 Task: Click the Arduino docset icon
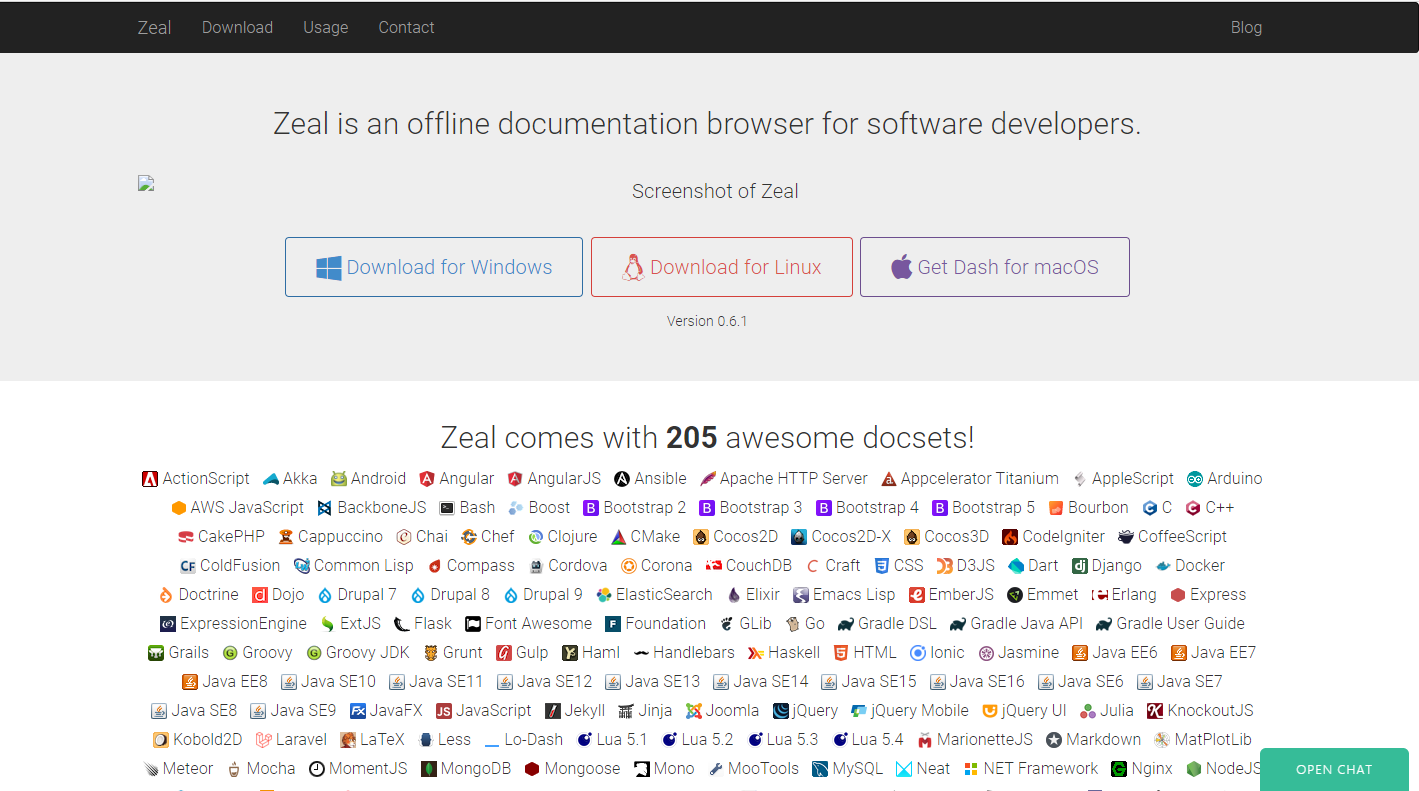(x=1195, y=479)
